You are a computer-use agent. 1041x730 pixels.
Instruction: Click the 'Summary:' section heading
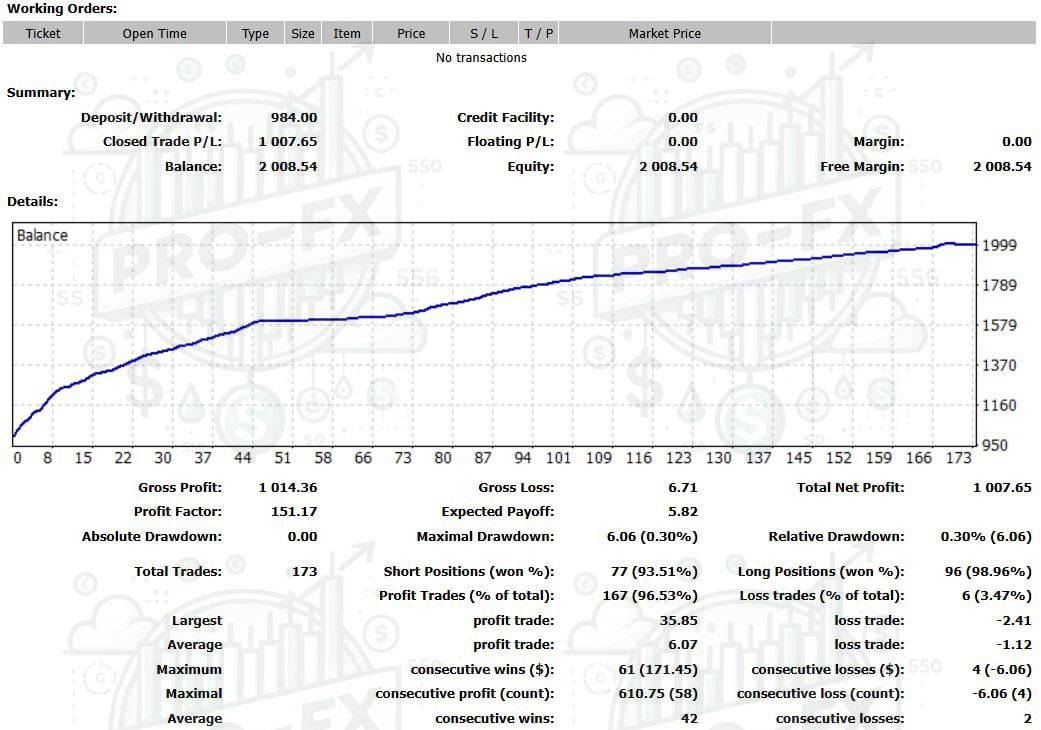click(x=41, y=93)
